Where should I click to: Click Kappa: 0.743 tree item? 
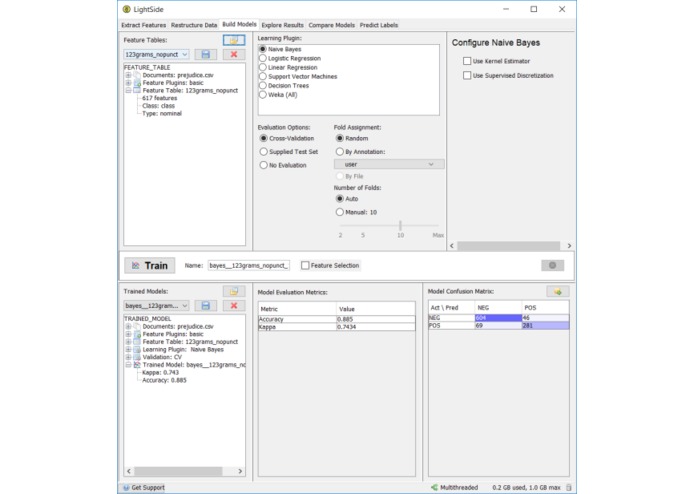(x=160, y=372)
